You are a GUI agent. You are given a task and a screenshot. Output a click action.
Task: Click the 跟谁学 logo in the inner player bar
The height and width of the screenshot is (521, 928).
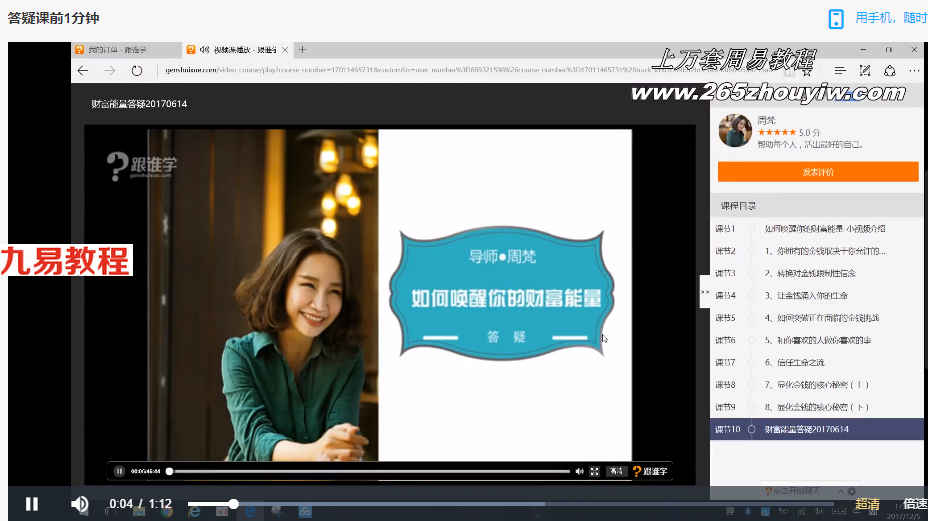(x=650, y=471)
